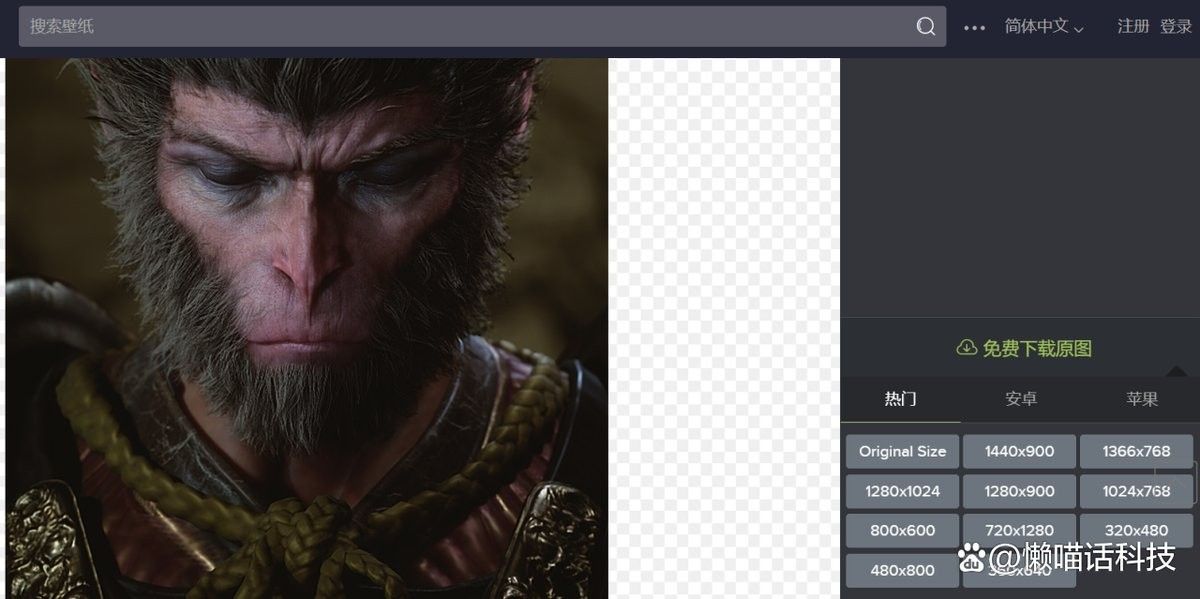
Task: Focus the 搜索壁纸 search field
Action: (x=482, y=26)
